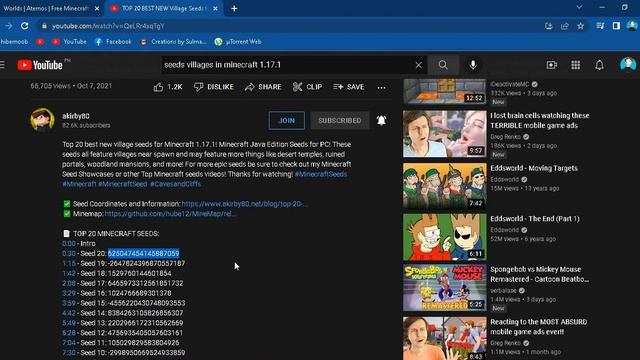Jump to 3:29 Seed 16 timestamp

click(x=69, y=293)
